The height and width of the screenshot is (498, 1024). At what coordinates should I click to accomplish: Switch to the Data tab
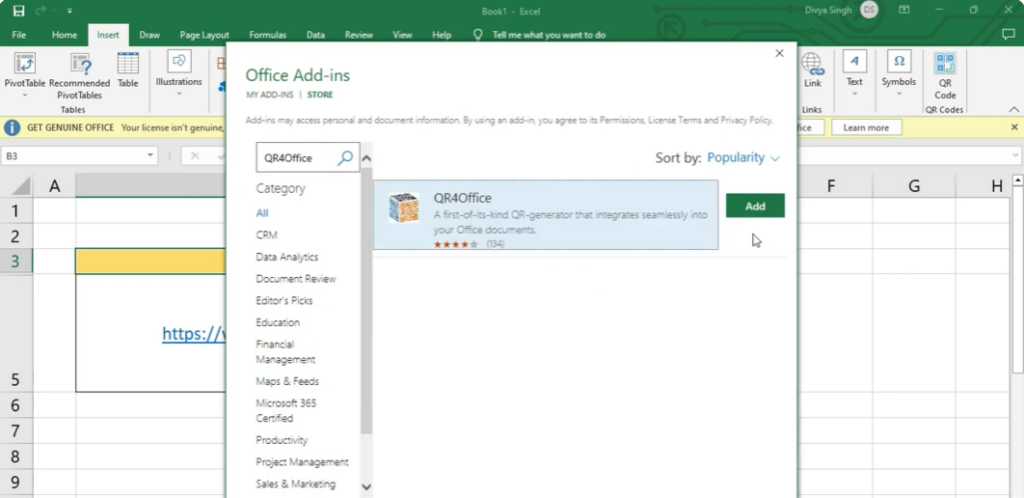click(315, 35)
